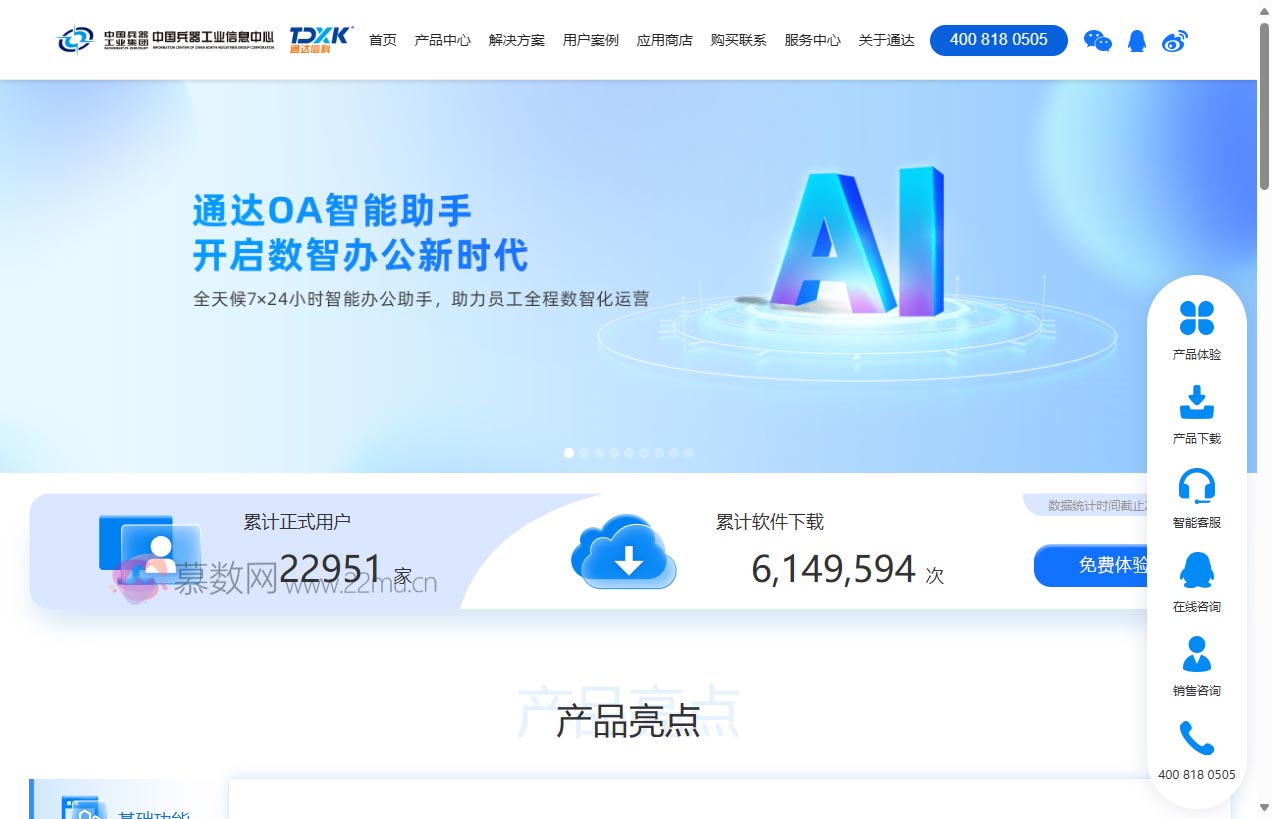
Task: Select 首页 in the navigation bar
Action: coord(382,41)
